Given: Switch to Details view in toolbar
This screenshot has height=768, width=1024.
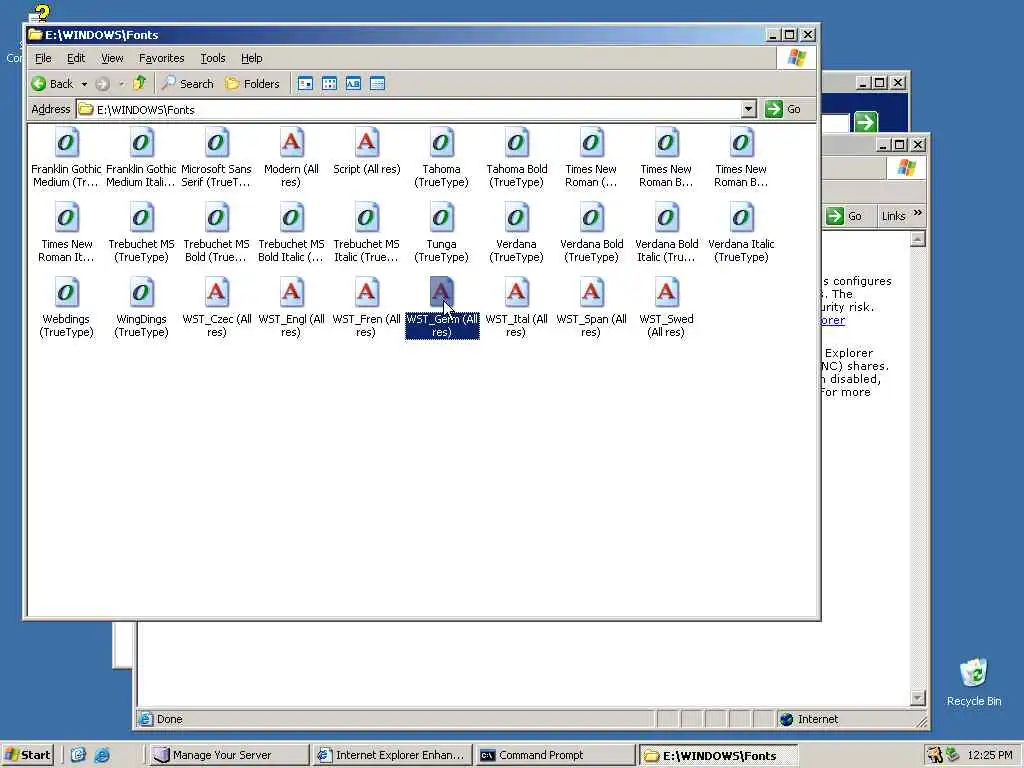Looking at the screenshot, I should [x=377, y=84].
